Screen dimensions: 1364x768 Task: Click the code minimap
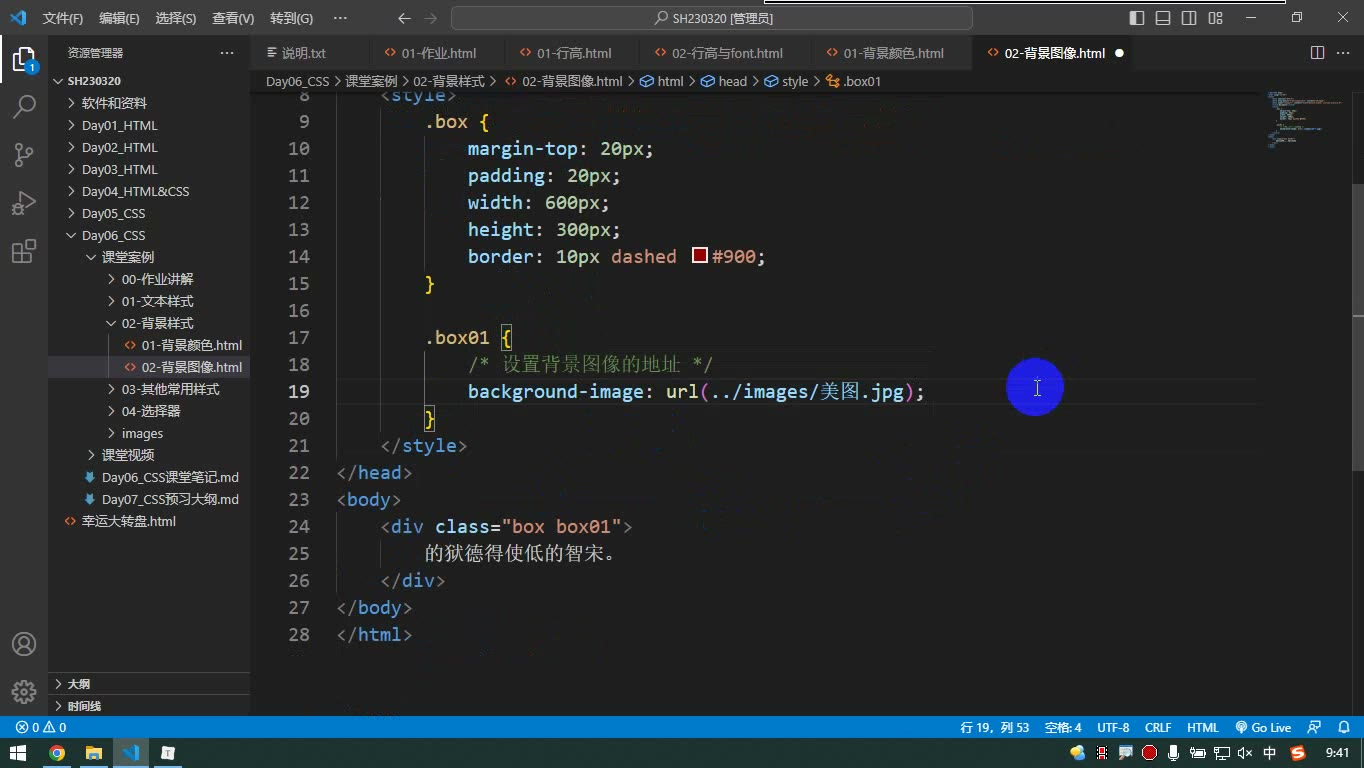(1306, 120)
